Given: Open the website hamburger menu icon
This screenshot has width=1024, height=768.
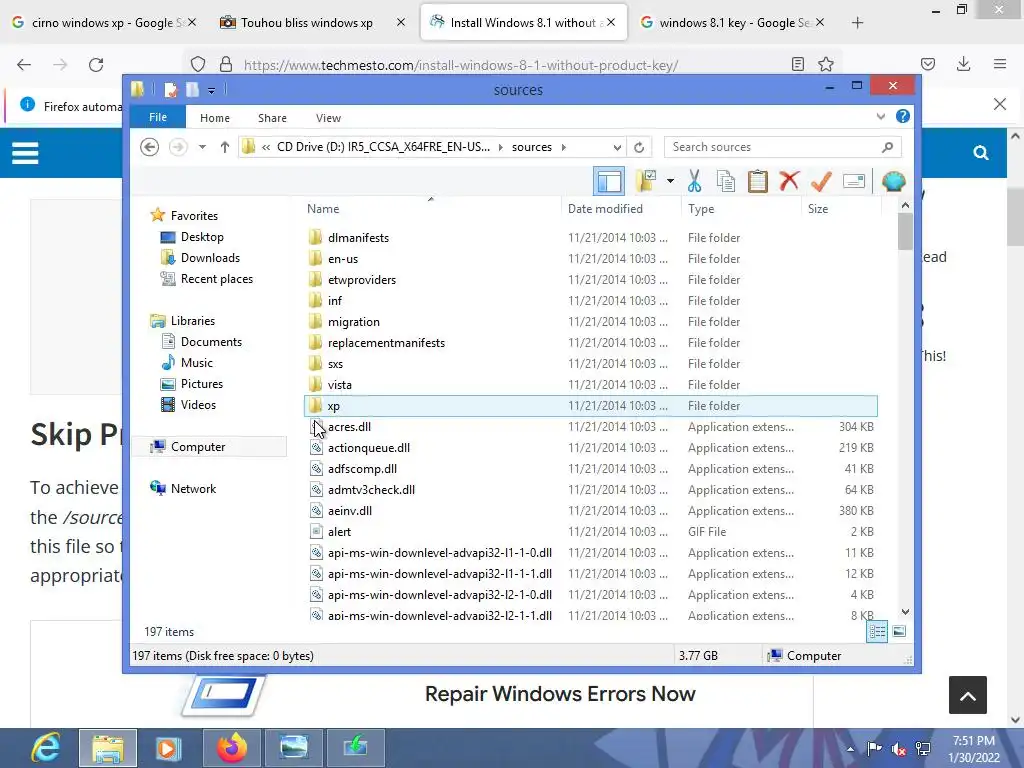Looking at the screenshot, I should 25,153.
